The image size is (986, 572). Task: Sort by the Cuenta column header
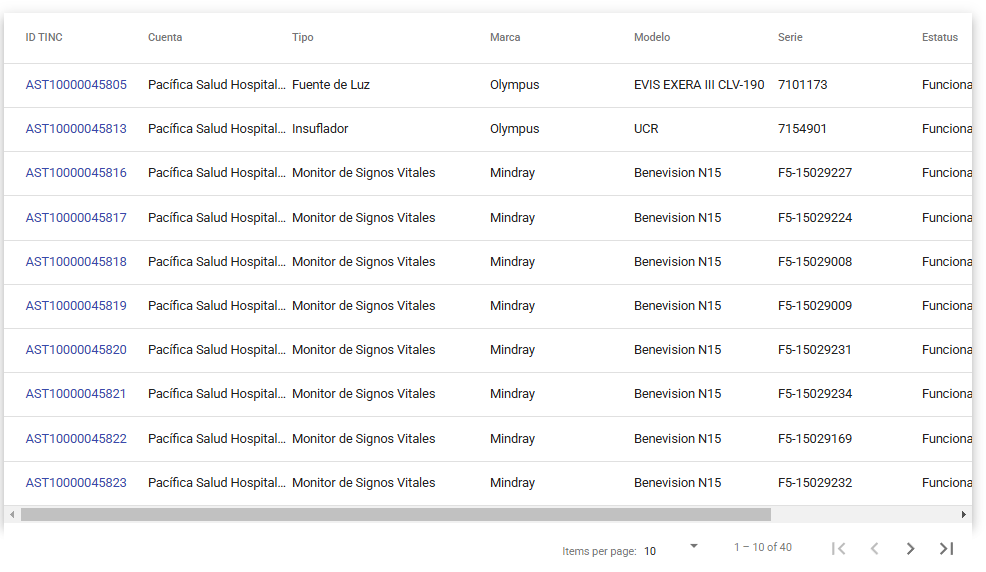click(165, 38)
